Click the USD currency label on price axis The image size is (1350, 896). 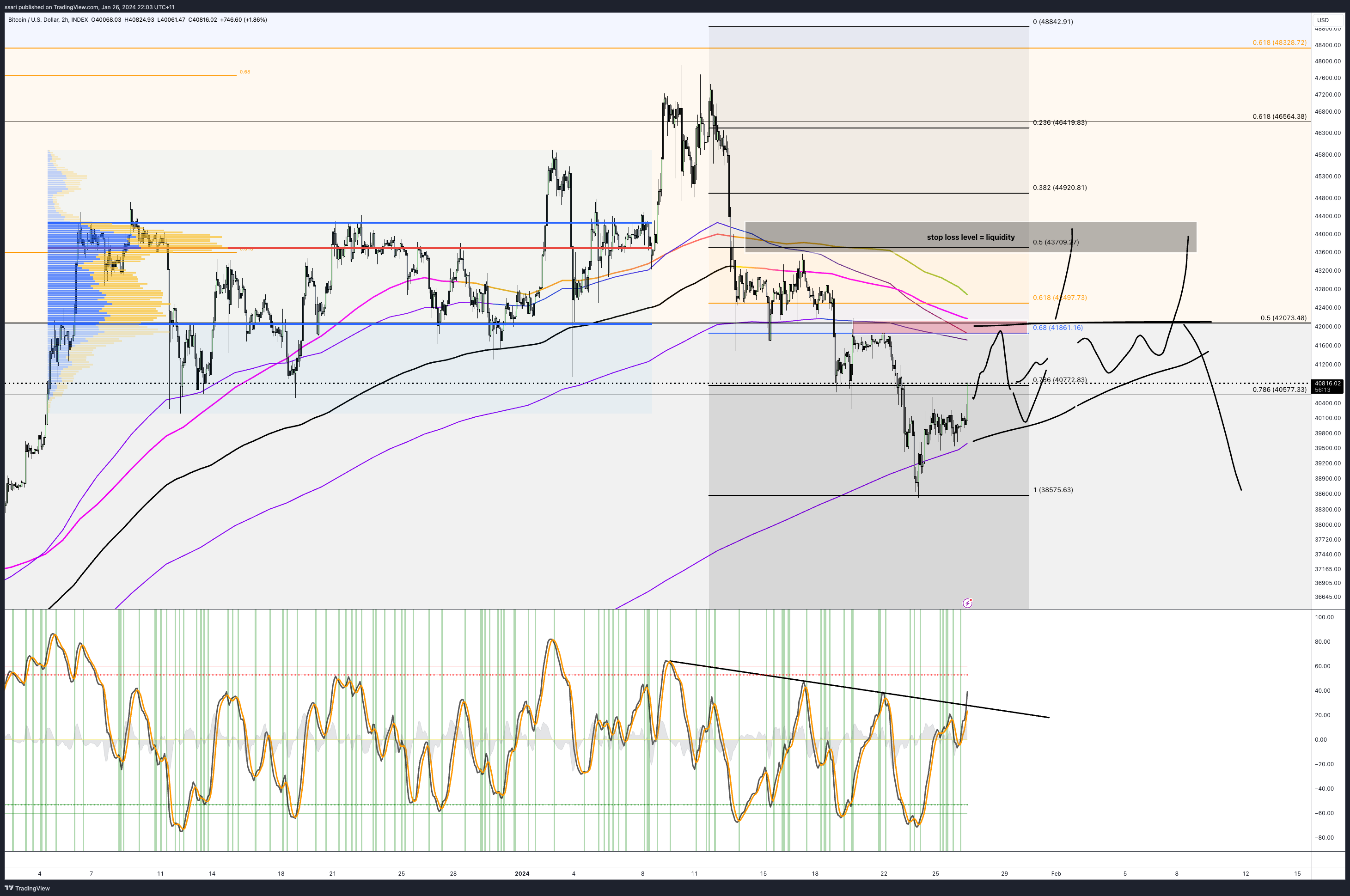(1323, 20)
